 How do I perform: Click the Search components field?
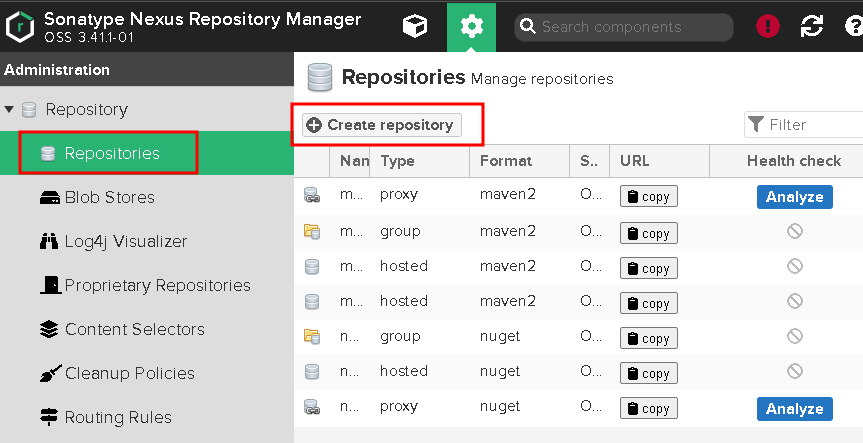coord(624,27)
